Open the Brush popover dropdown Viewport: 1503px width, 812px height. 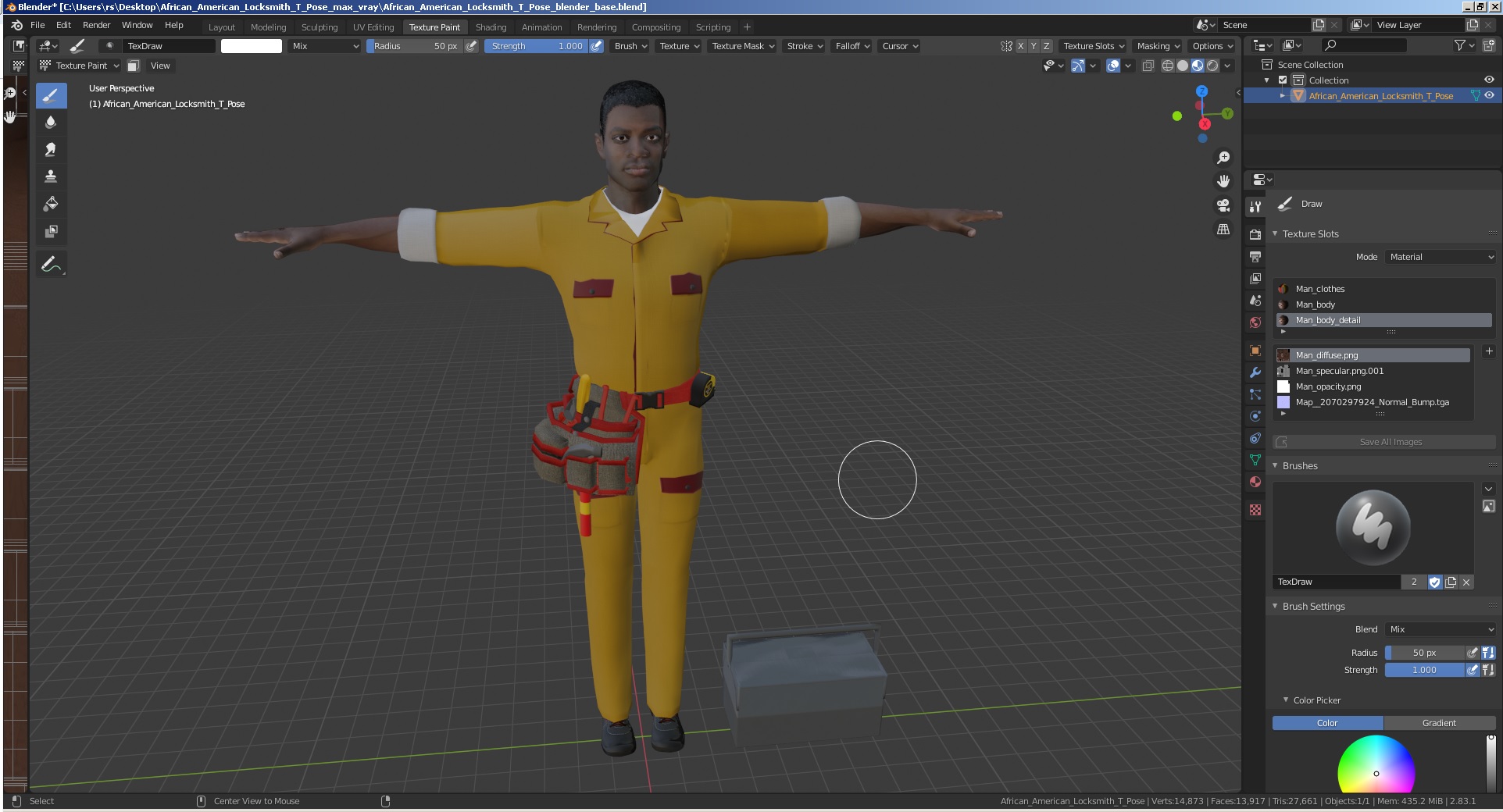(x=630, y=46)
